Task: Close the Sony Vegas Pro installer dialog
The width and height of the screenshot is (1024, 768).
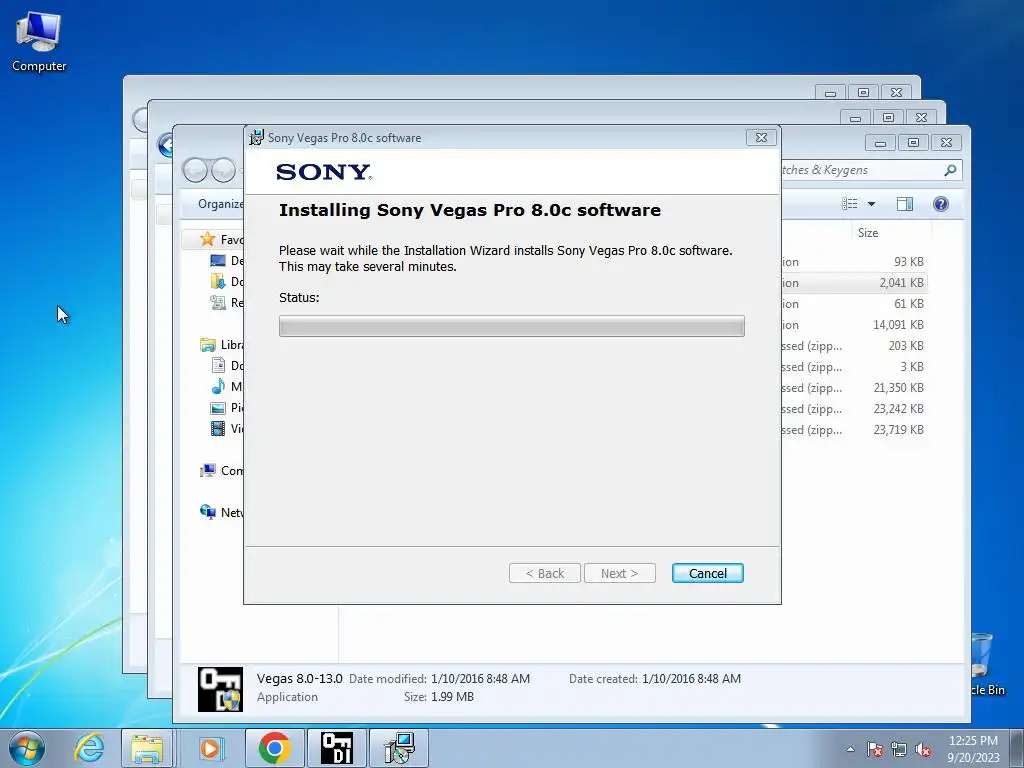Action: (x=761, y=137)
